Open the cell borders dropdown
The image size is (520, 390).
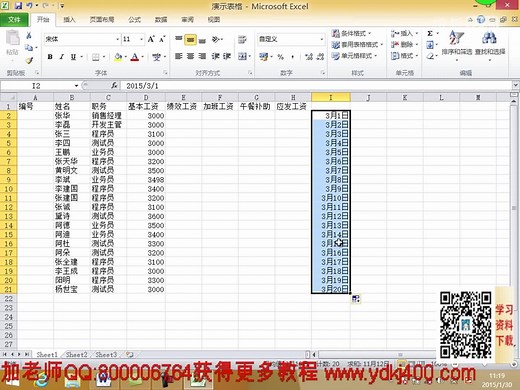[x=104, y=57]
